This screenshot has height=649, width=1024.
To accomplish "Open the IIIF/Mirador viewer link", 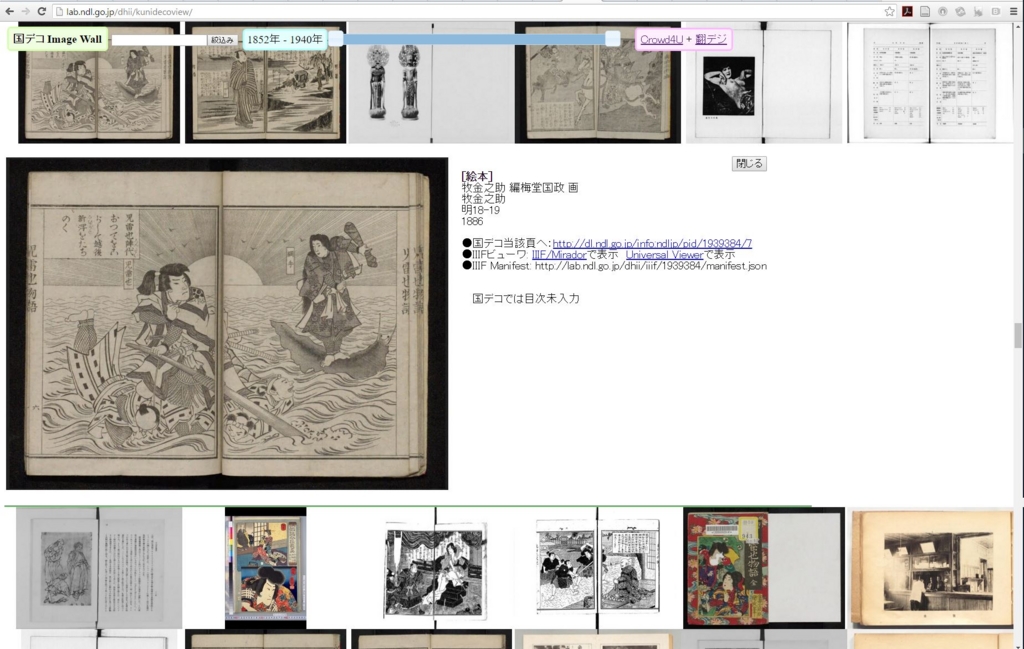I will pyautogui.click(x=559, y=255).
